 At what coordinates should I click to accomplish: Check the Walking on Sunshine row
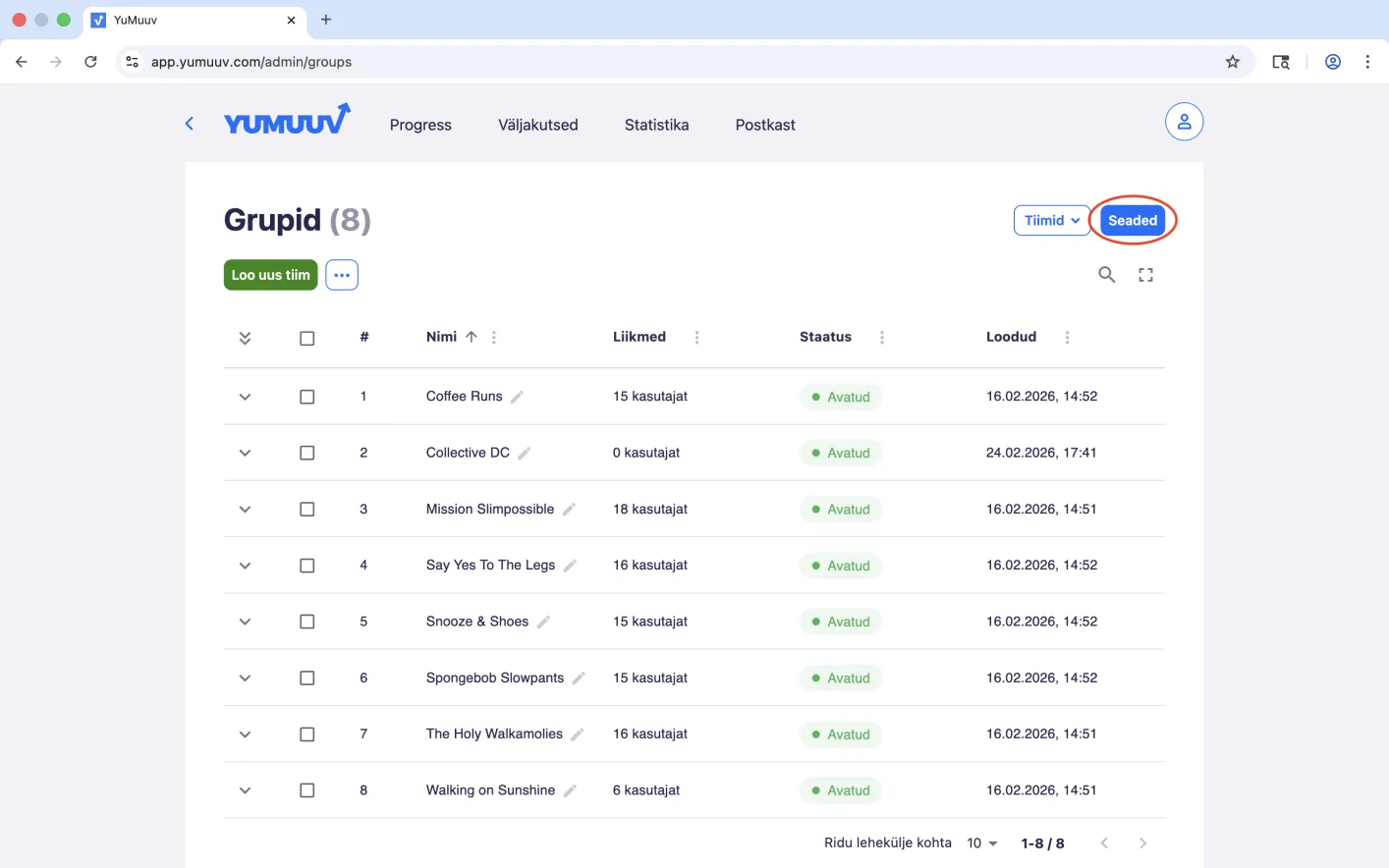point(307,790)
